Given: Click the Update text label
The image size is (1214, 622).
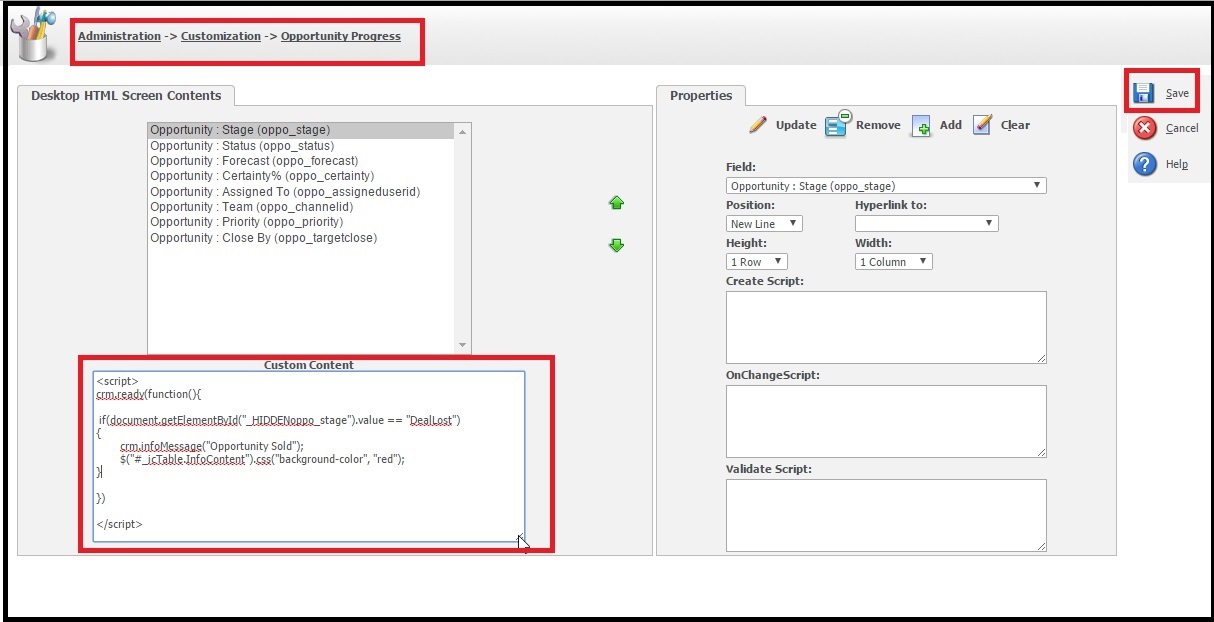Looking at the screenshot, I should [x=796, y=125].
